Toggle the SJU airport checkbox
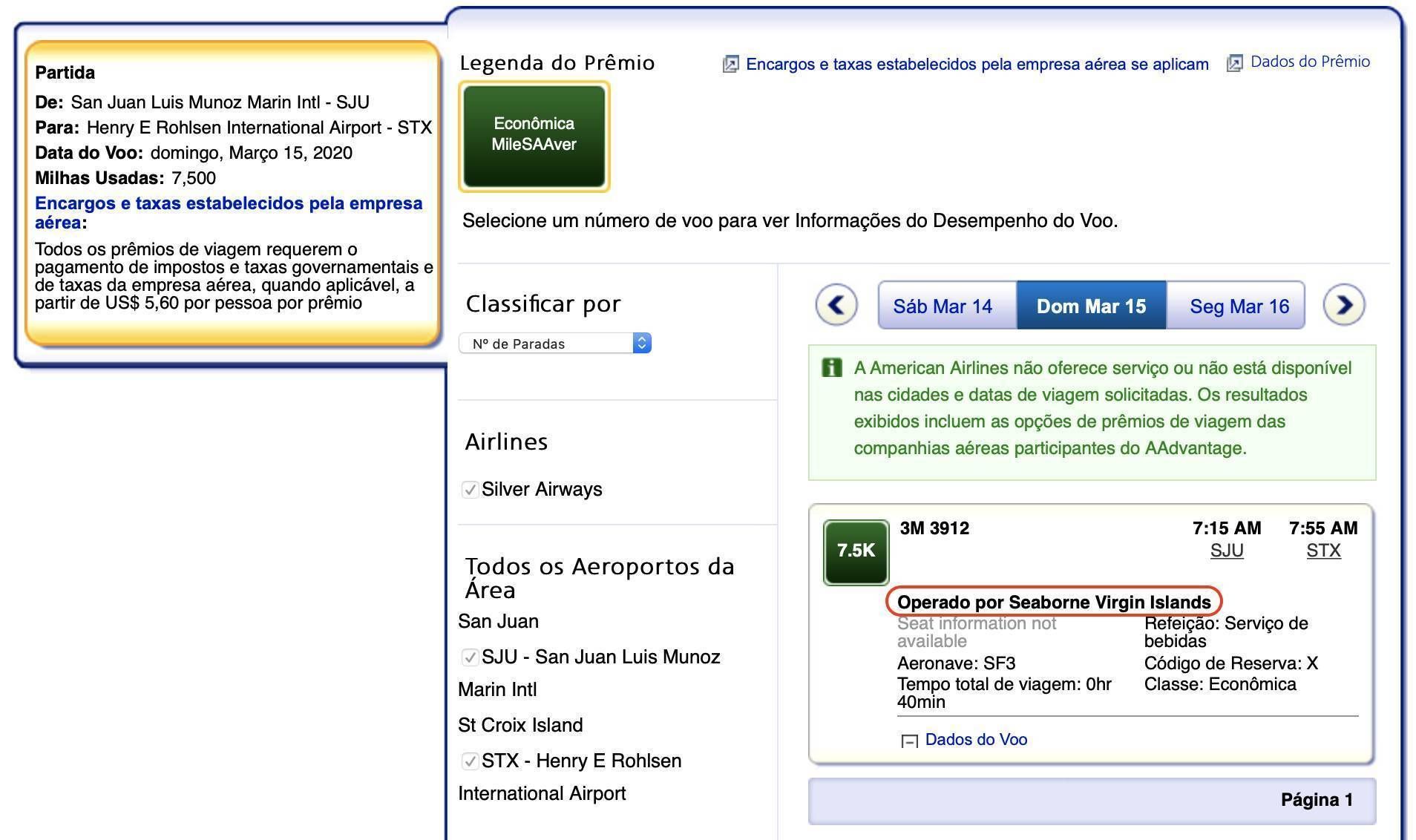 (469, 657)
